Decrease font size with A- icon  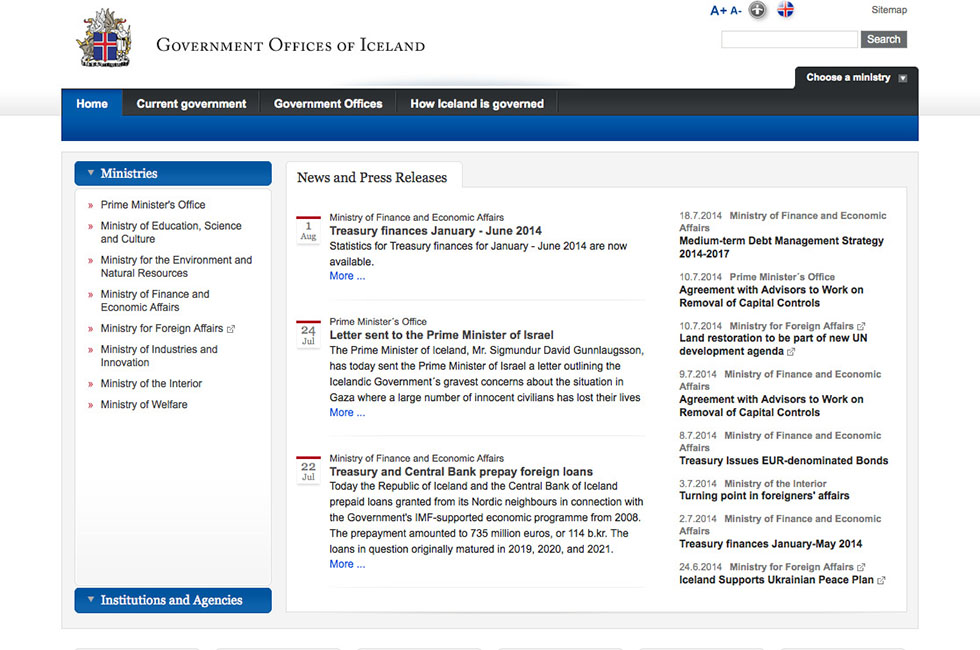[736, 11]
